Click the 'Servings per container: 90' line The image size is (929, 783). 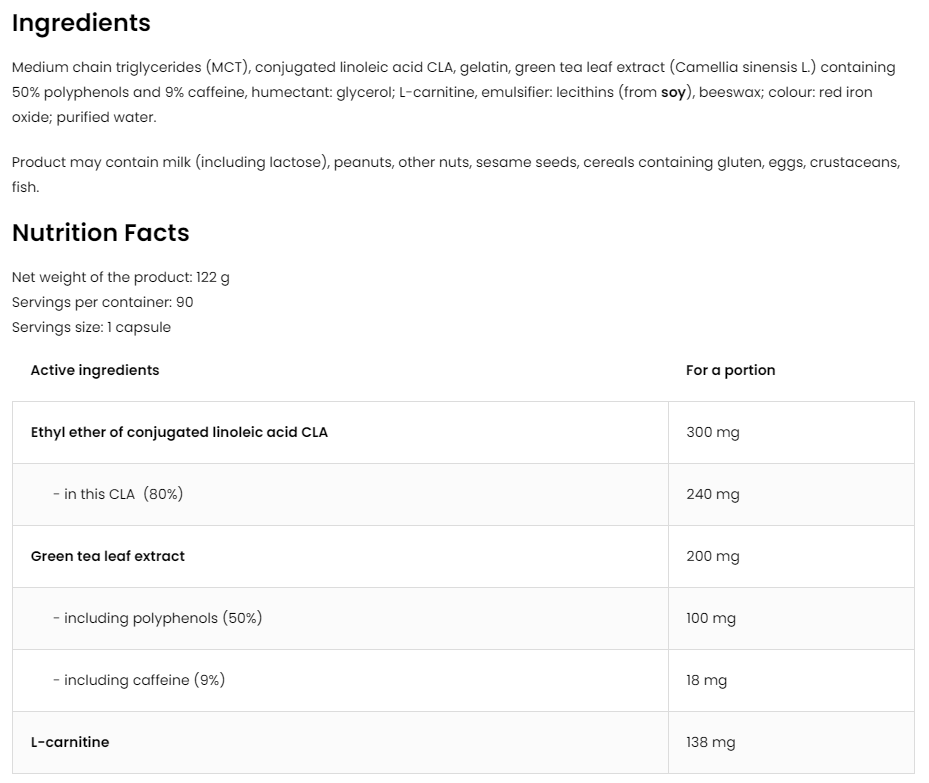coord(102,302)
